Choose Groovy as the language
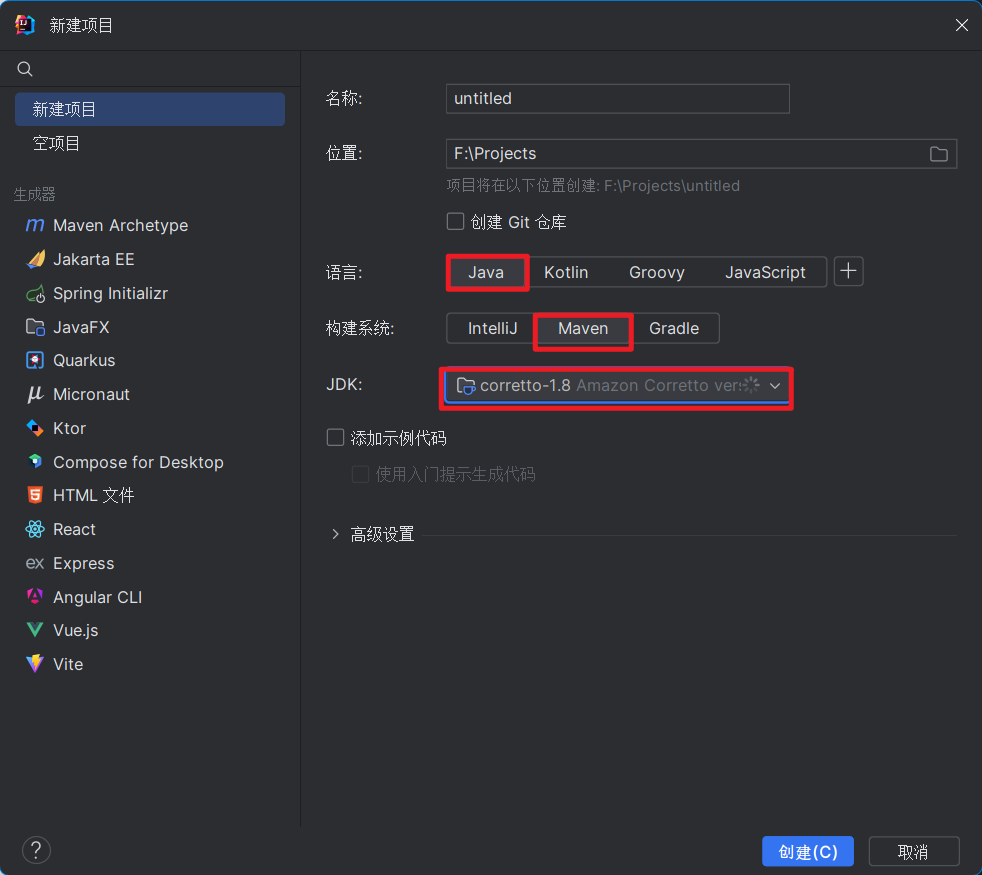Screen dimensions: 982x875 point(656,272)
